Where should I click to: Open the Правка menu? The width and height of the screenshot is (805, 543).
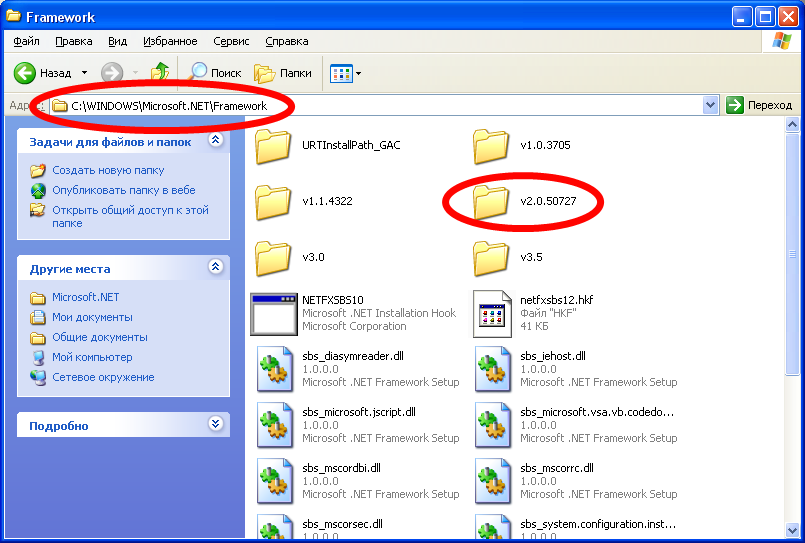tap(74, 41)
